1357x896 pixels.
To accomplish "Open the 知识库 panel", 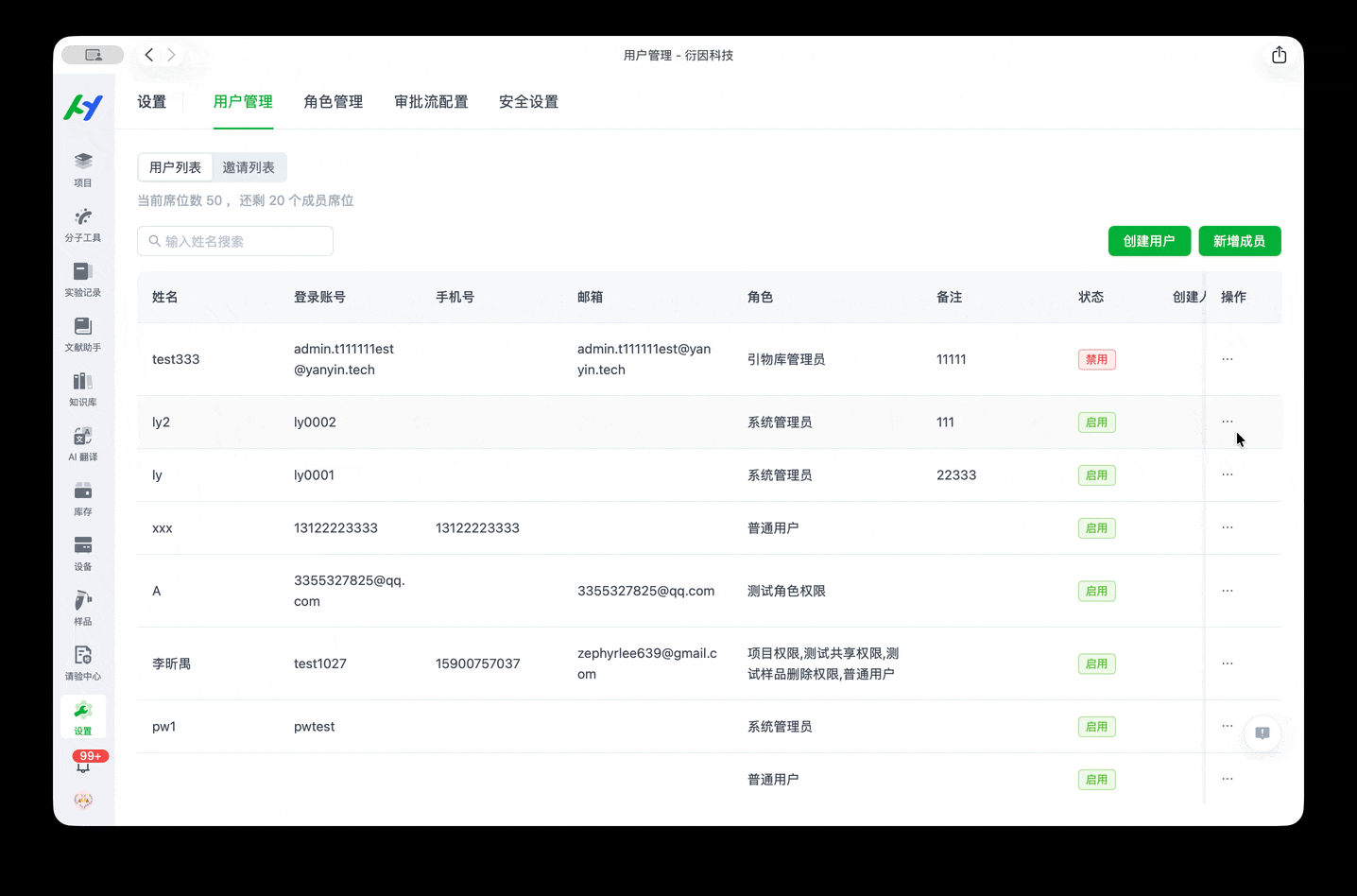I will (83, 388).
